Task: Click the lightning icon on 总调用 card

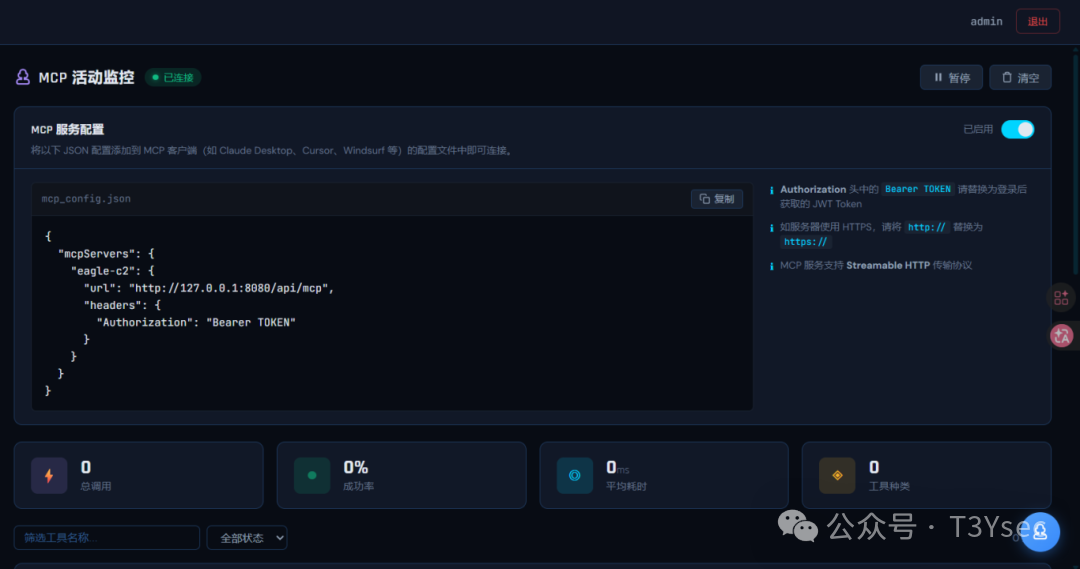Action: tap(49, 475)
